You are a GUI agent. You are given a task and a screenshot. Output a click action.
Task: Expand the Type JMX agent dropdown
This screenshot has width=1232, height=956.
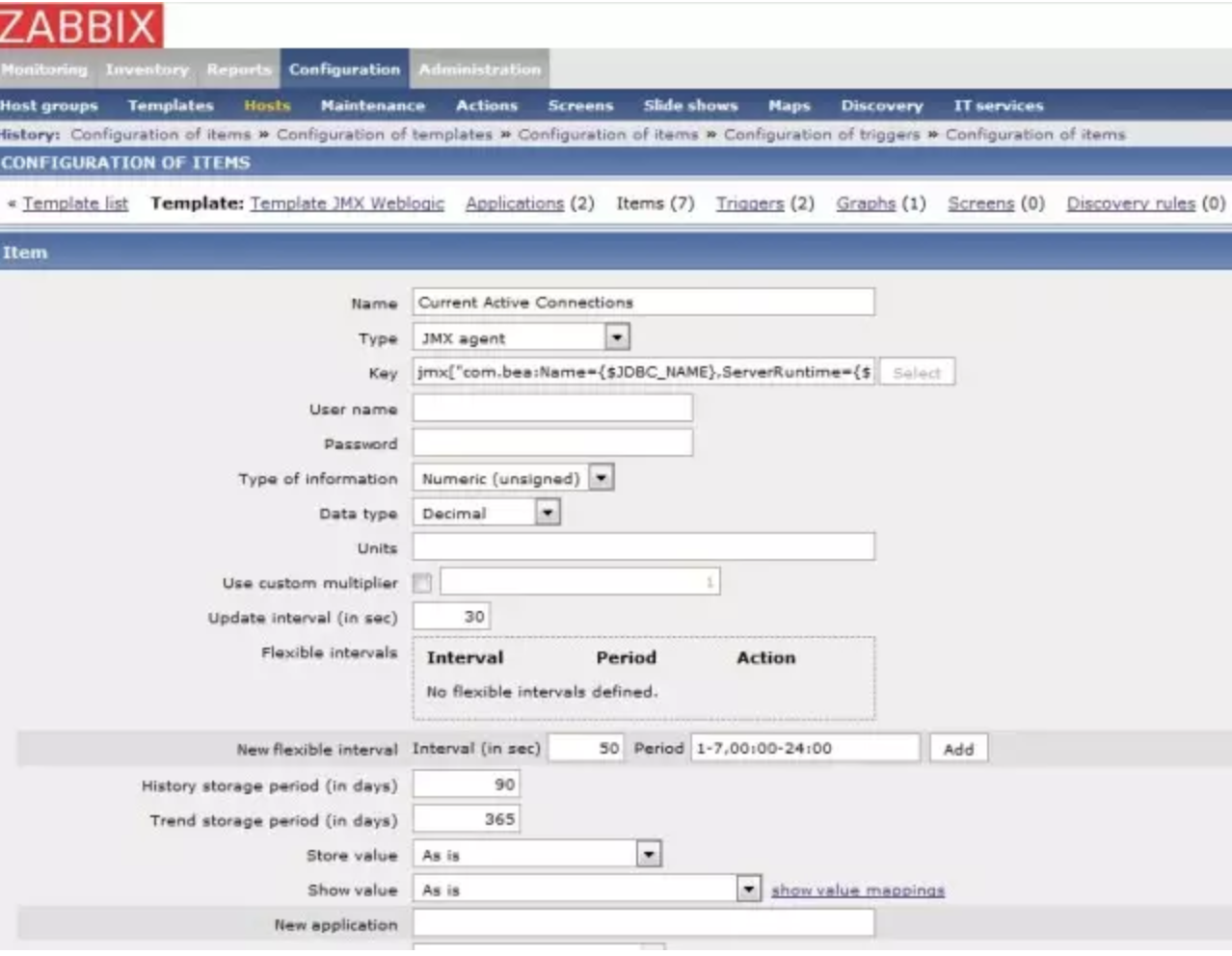pyautogui.click(x=522, y=337)
